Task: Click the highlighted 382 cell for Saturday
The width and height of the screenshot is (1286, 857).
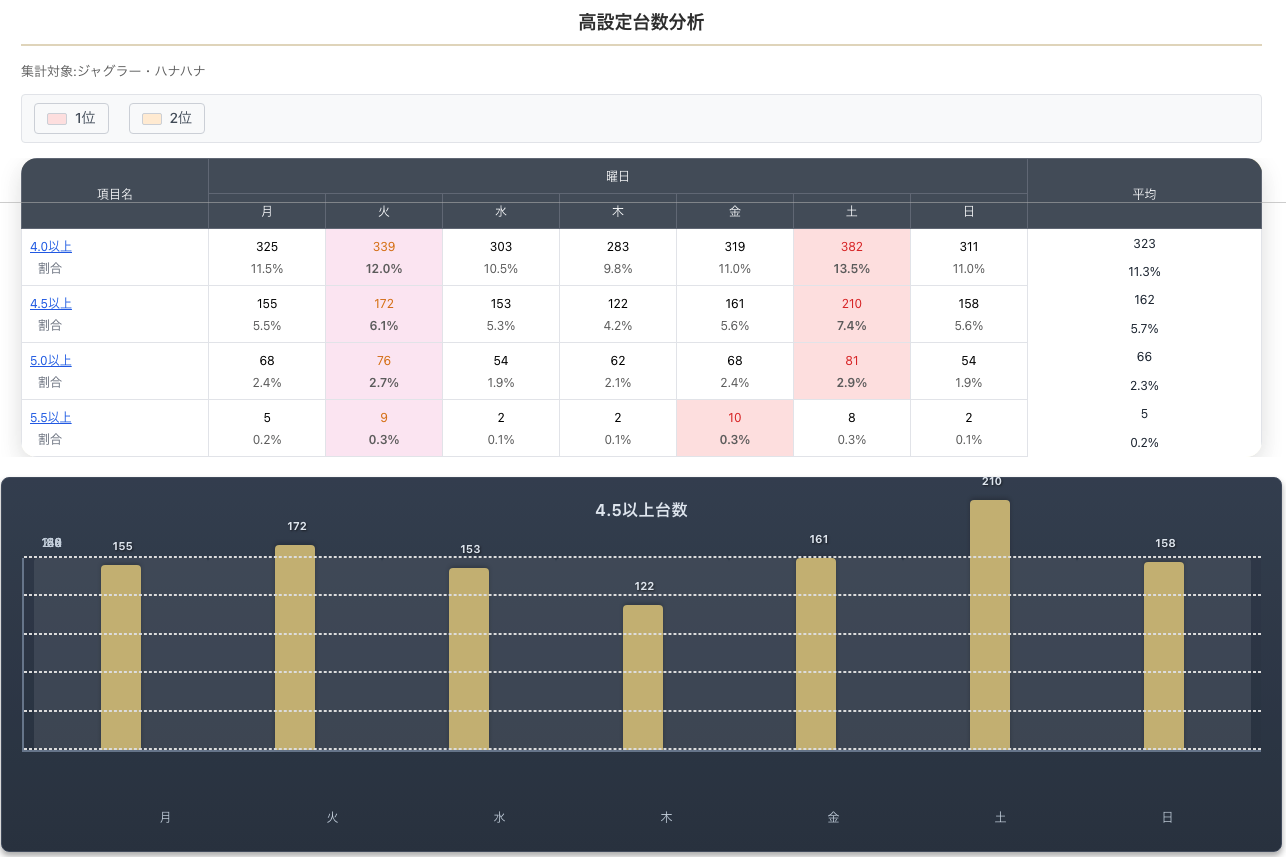Action: pyautogui.click(x=852, y=257)
